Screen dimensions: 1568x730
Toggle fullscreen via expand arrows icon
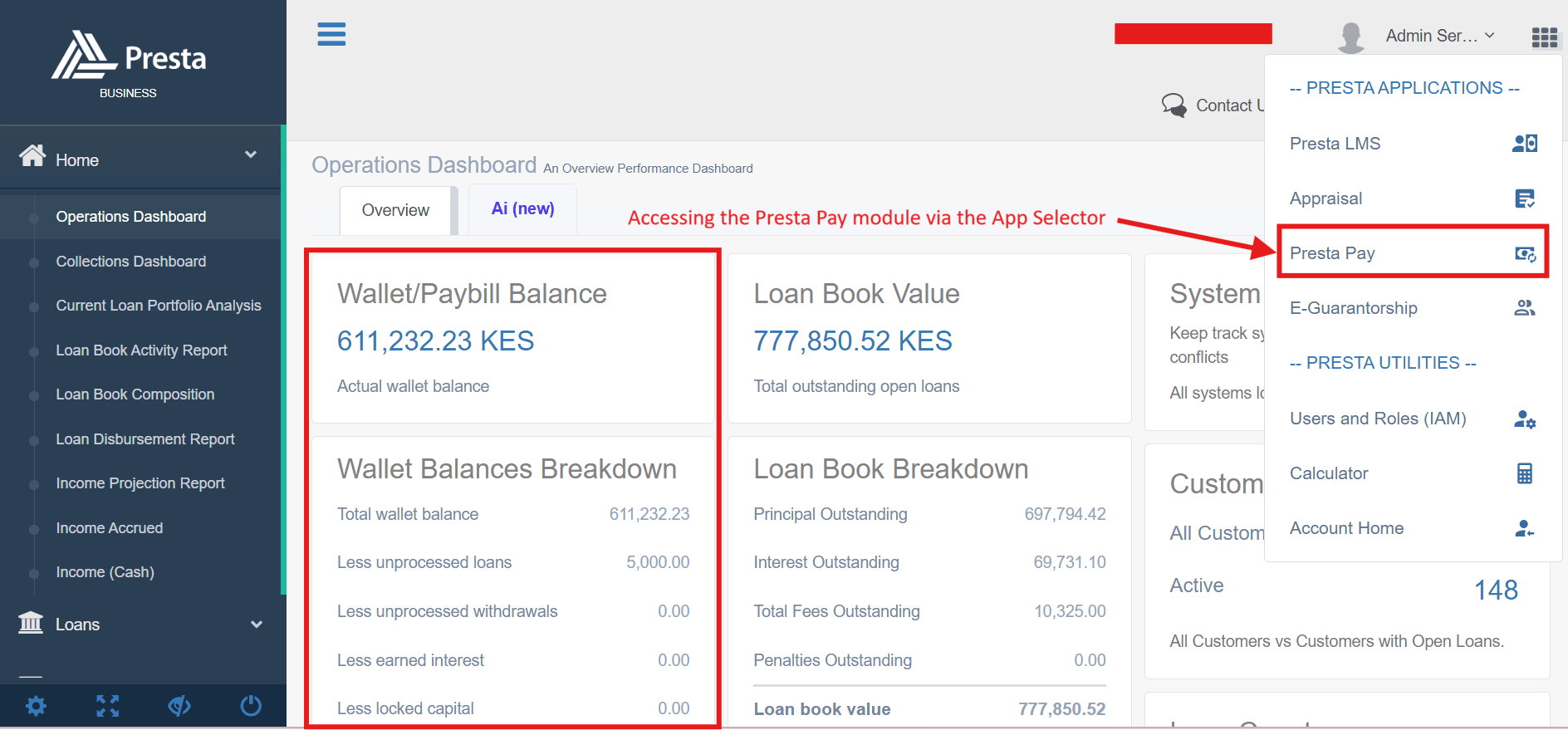click(108, 706)
